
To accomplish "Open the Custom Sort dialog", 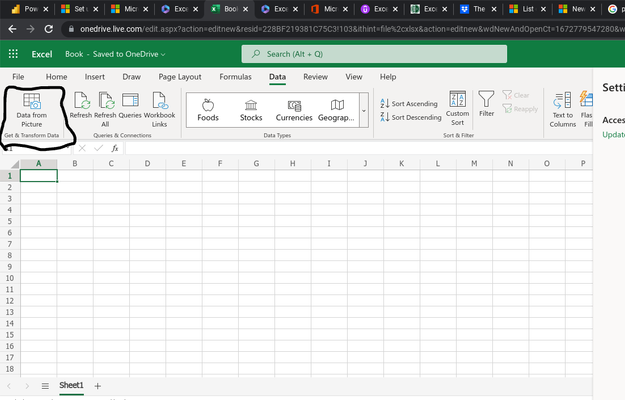I will [457, 108].
